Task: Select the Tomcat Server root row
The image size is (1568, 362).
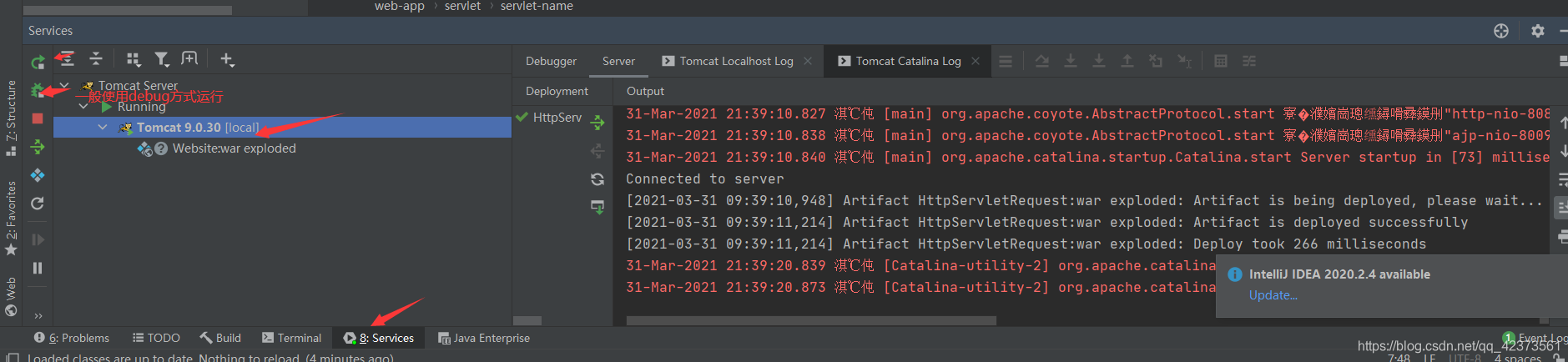Action: click(282, 85)
